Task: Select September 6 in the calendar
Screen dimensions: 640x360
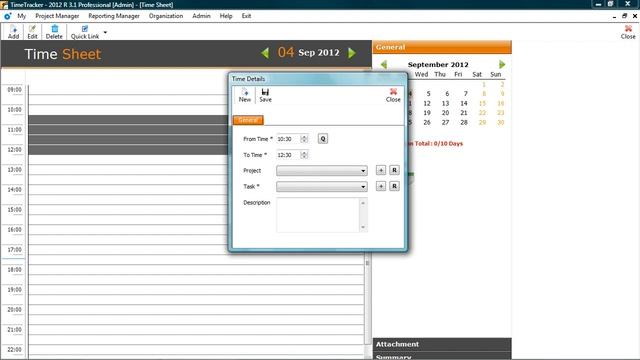Action: [447, 94]
